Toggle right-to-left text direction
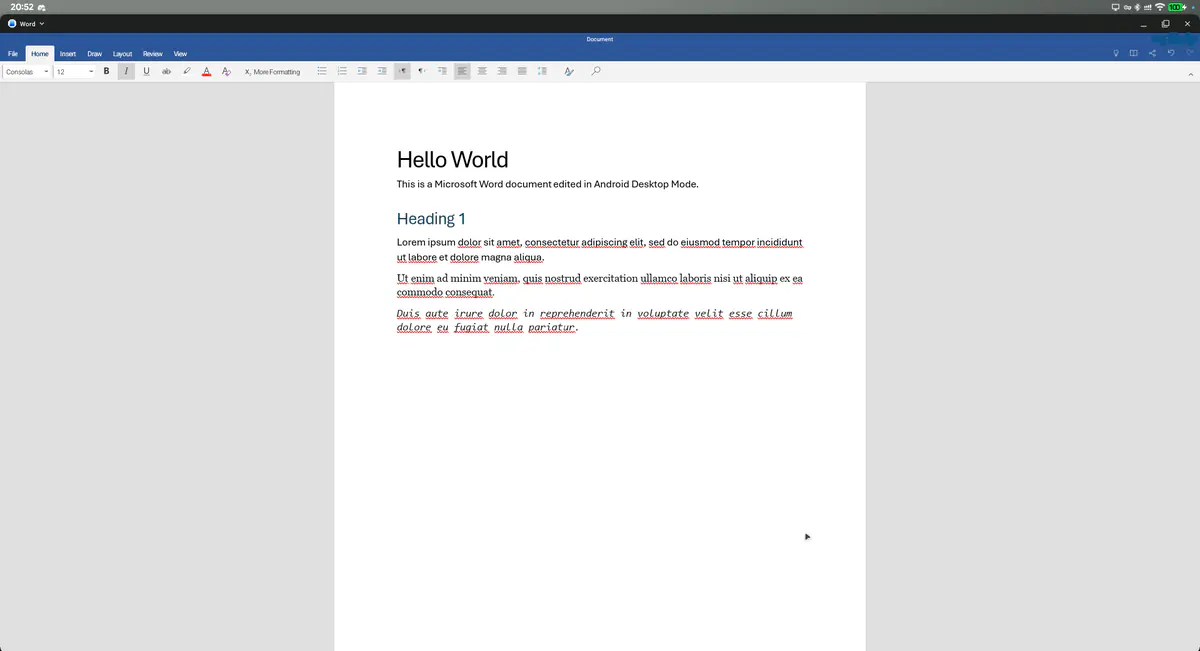This screenshot has width=1200, height=651. click(422, 72)
